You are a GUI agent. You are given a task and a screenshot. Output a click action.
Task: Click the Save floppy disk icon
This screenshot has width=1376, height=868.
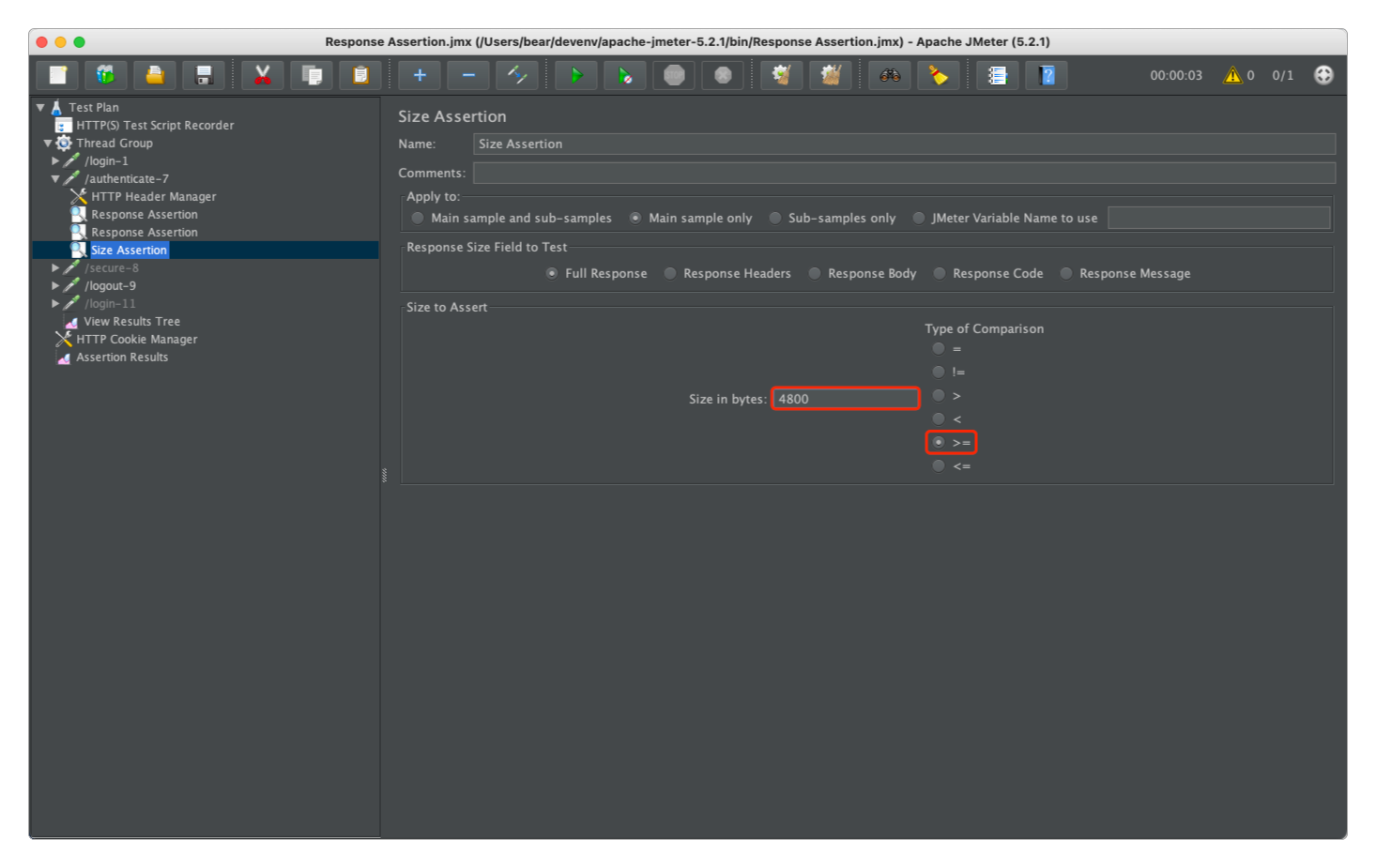click(204, 75)
